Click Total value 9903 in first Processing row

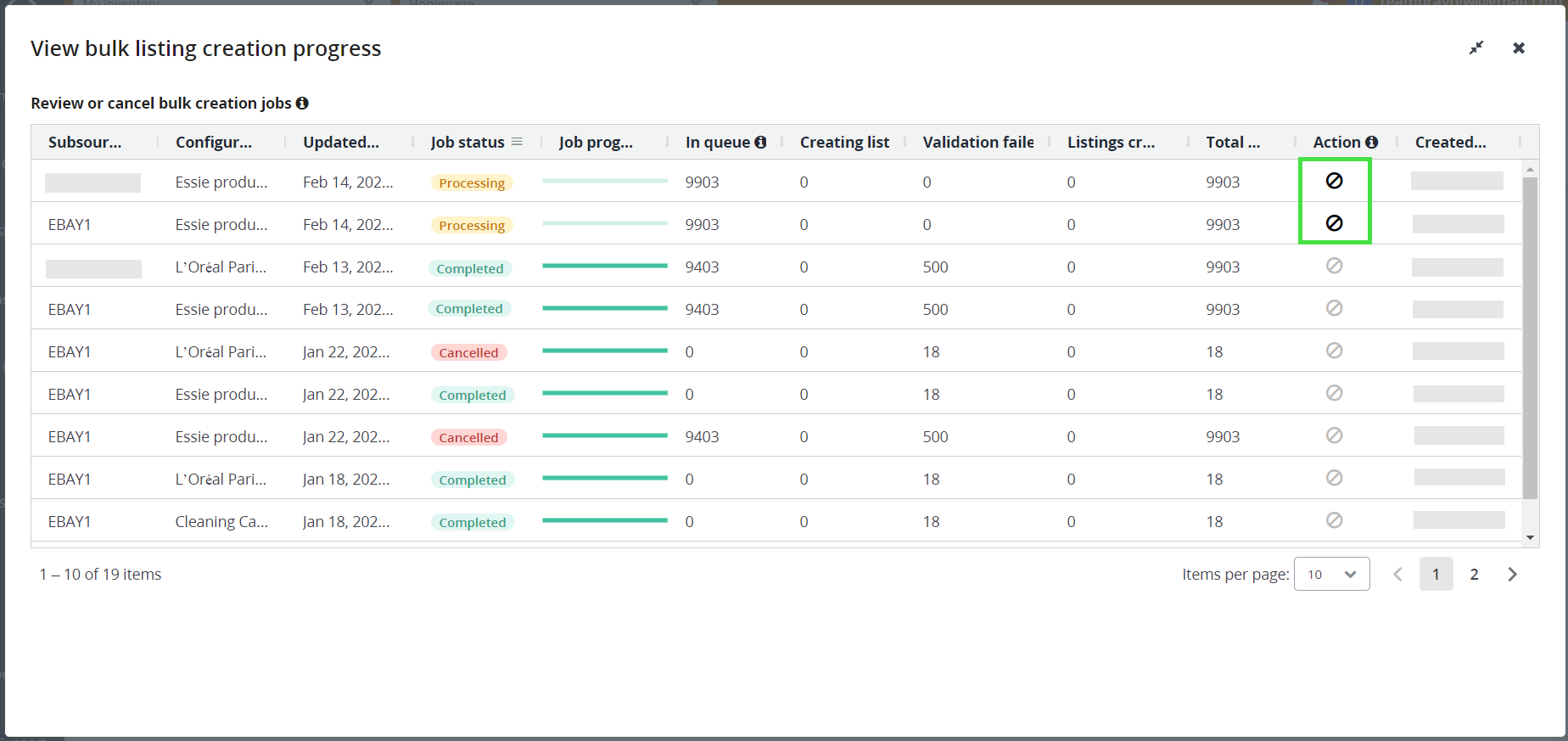click(x=1223, y=182)
